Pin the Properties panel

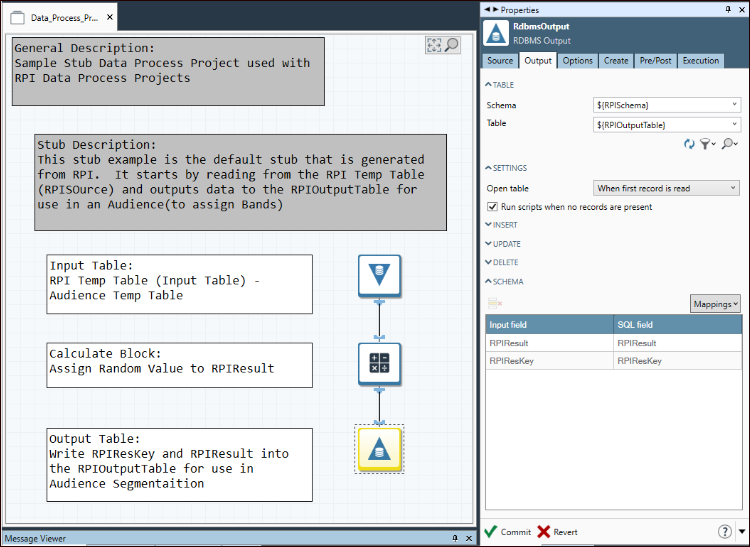pyautogui.click(x=728, y=9)
